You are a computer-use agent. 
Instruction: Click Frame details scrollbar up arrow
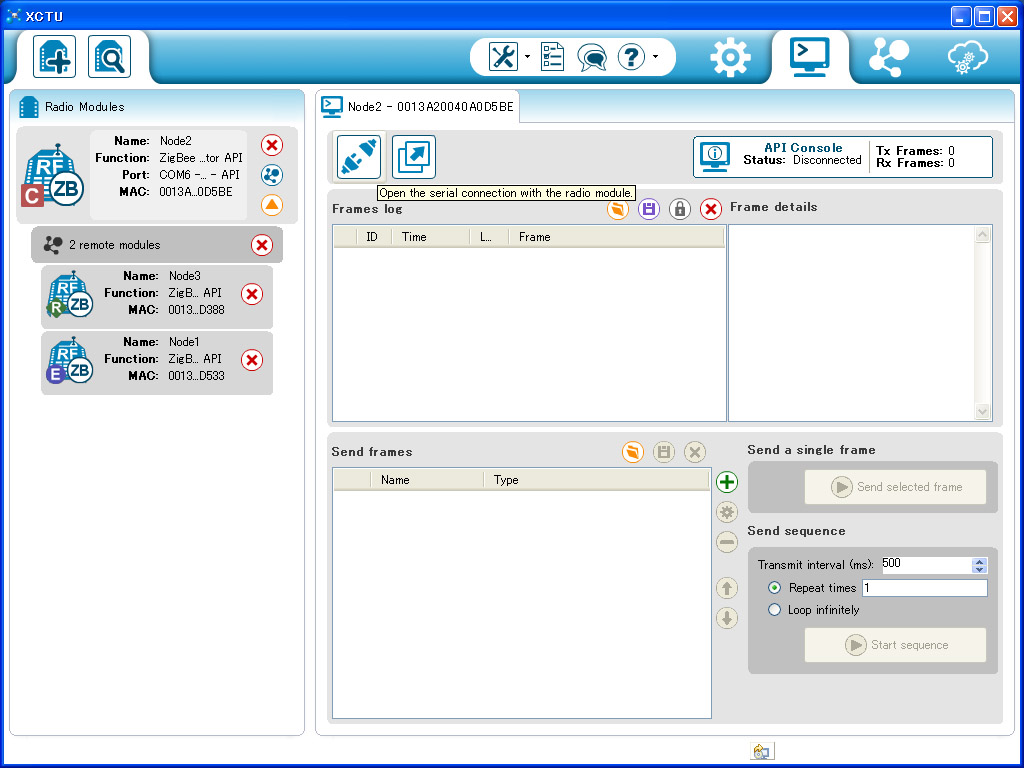tap(982, 234)
